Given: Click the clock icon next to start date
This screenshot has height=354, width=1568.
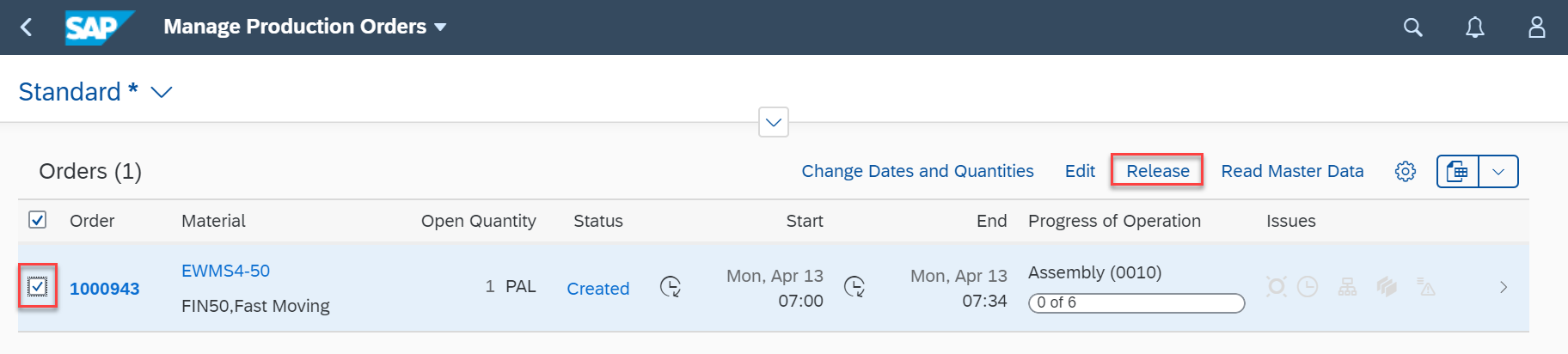Looking at the screenshot, I should pos(854,286).
